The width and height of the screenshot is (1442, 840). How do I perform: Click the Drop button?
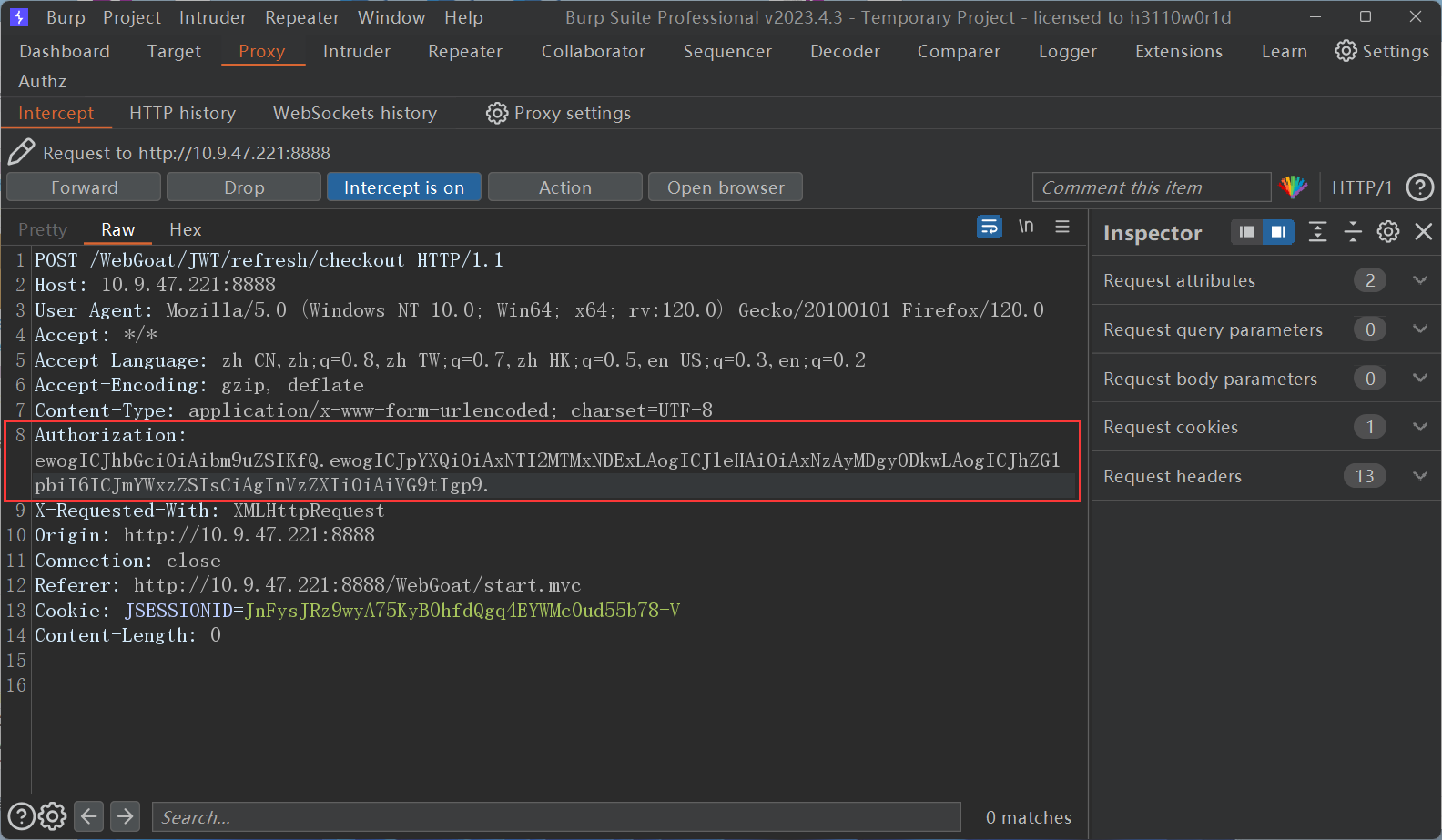point(244,187)
